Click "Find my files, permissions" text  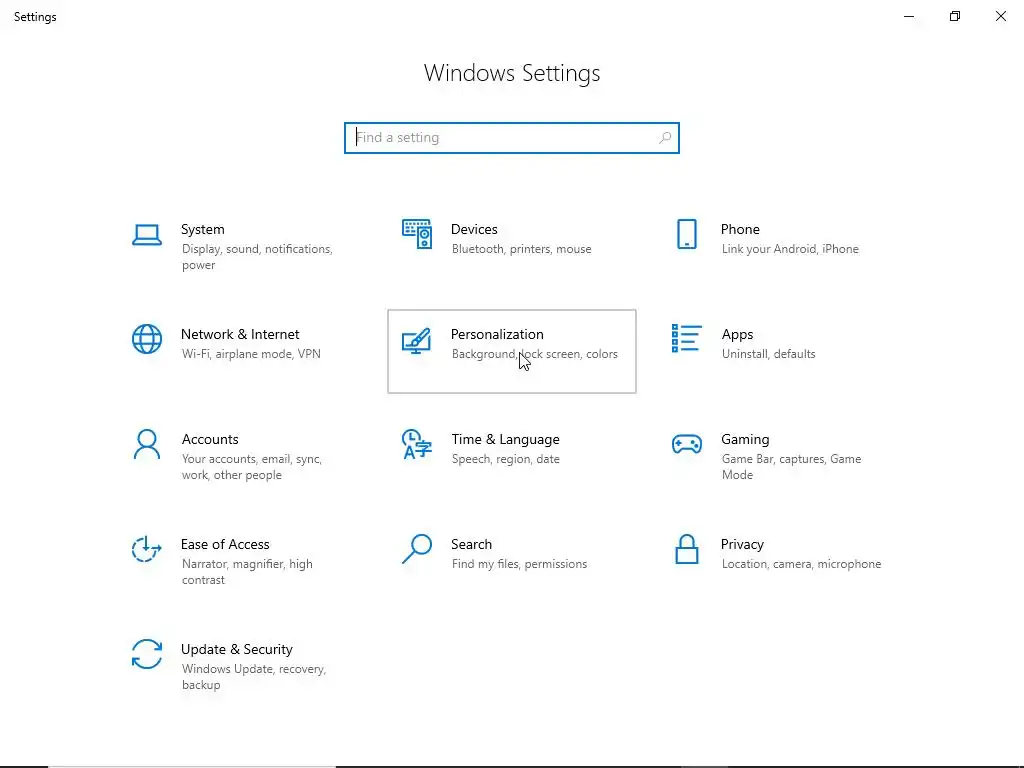519,564
